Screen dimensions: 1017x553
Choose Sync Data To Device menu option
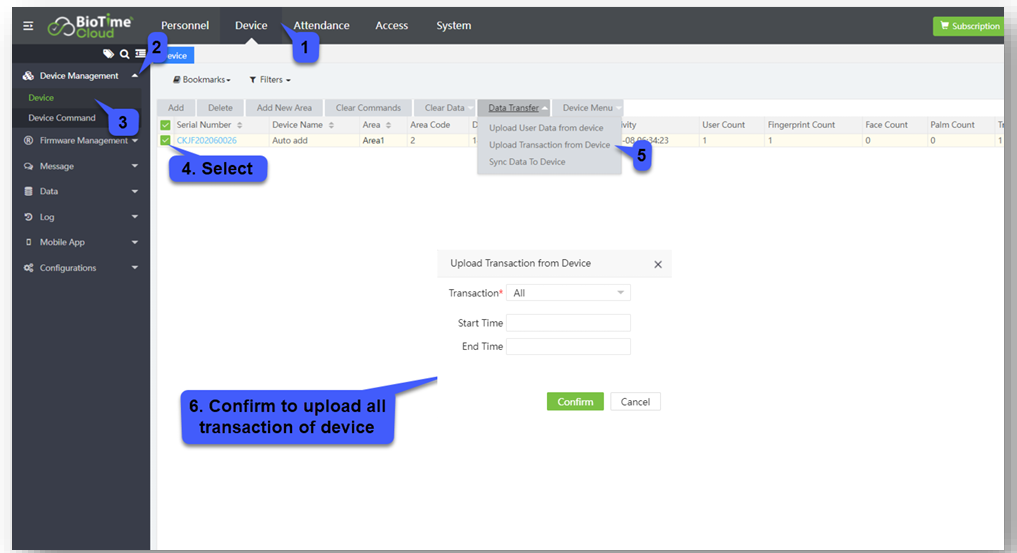tap(527, 162)
